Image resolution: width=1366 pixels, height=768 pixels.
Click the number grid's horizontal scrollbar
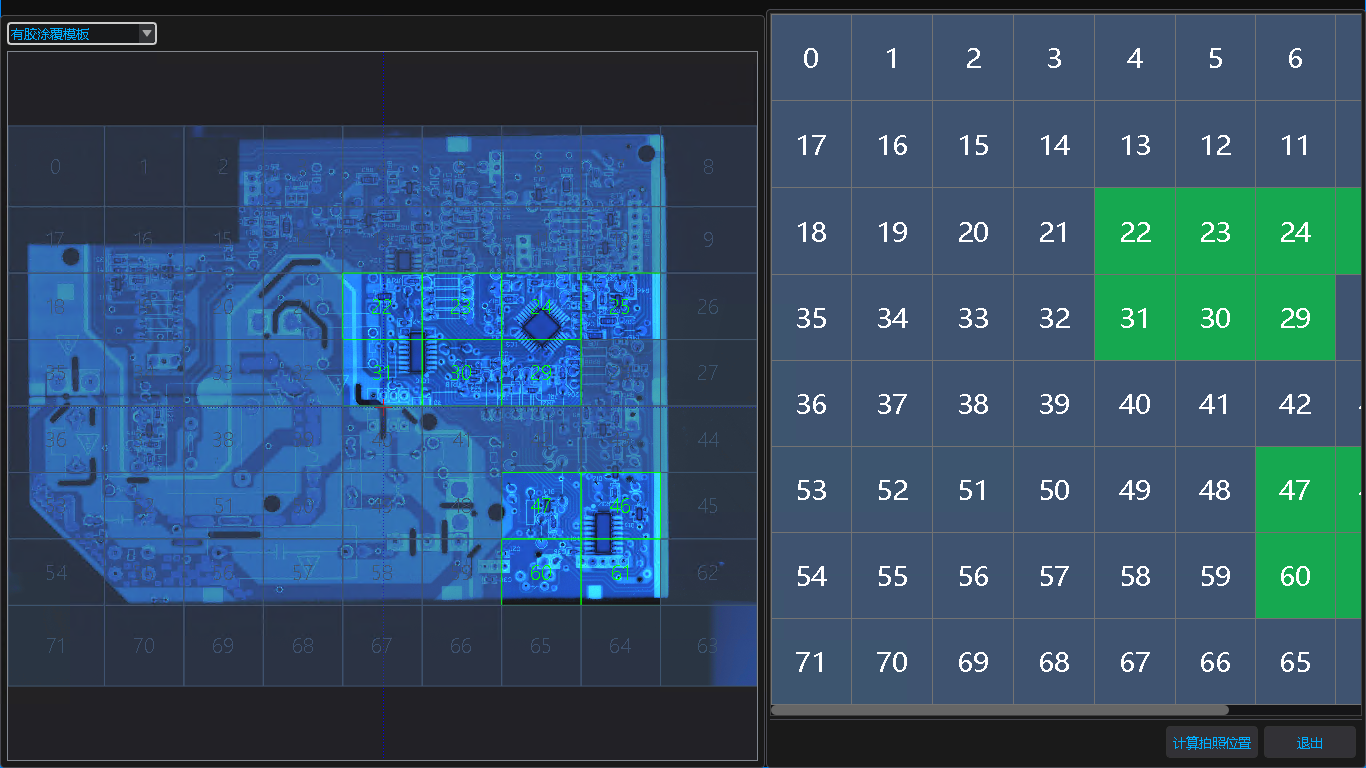[1000, 710]
